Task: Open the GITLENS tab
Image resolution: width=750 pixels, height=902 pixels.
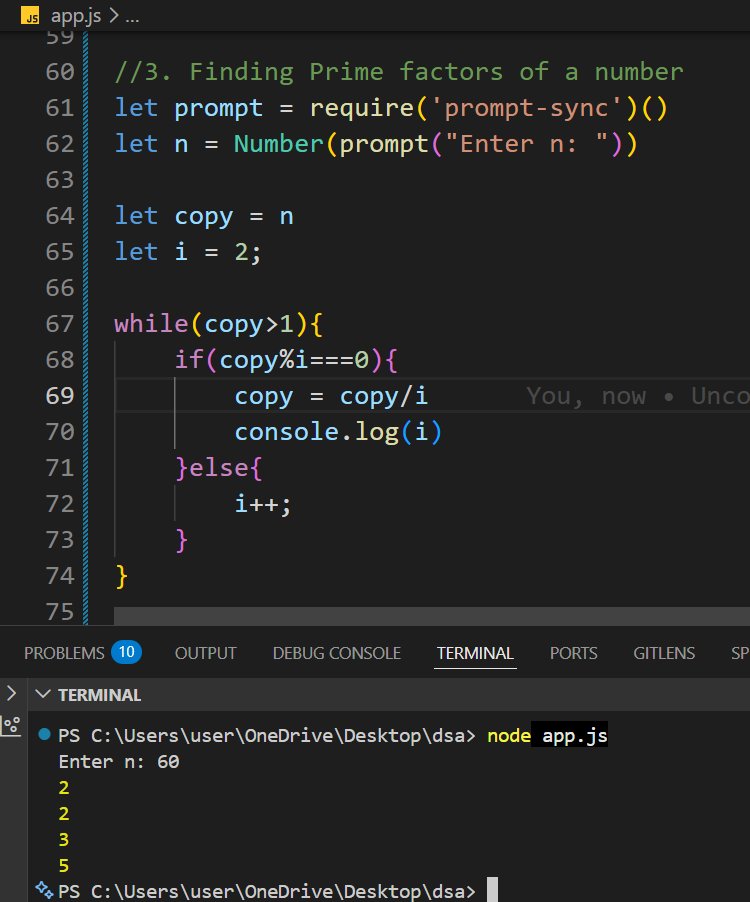Action: 664,653
